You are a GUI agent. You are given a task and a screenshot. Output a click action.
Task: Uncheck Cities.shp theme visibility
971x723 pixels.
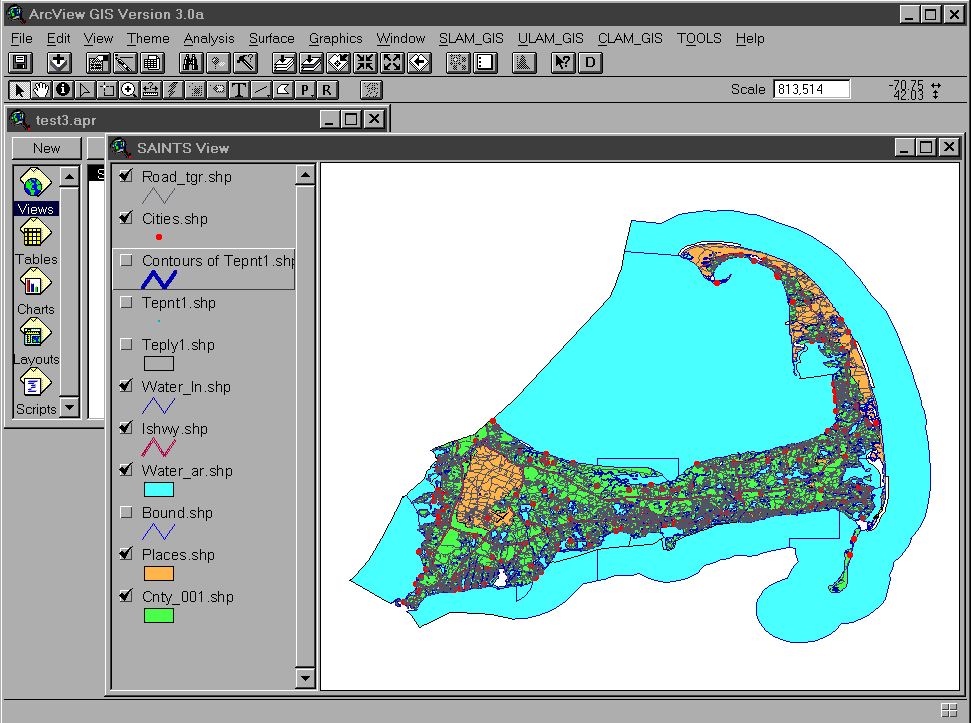pos(126,218)
